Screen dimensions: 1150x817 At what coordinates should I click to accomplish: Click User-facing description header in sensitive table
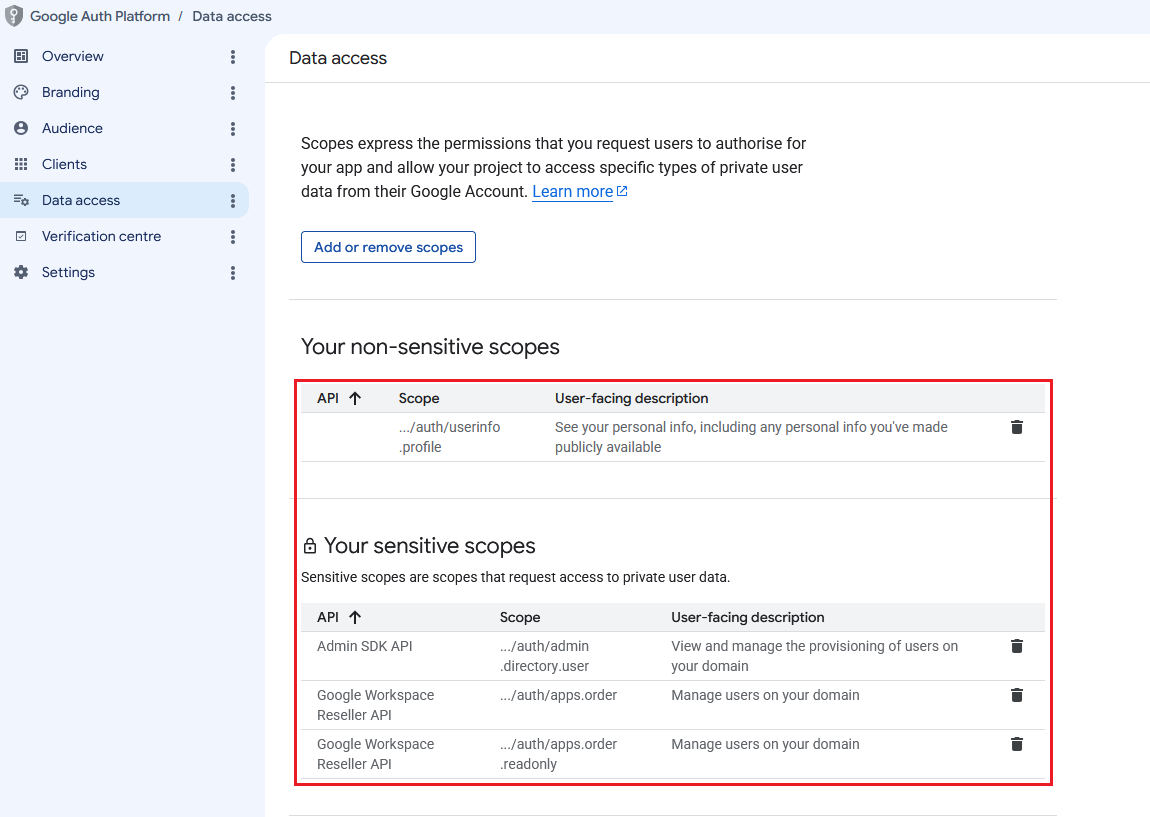point(747,618)
